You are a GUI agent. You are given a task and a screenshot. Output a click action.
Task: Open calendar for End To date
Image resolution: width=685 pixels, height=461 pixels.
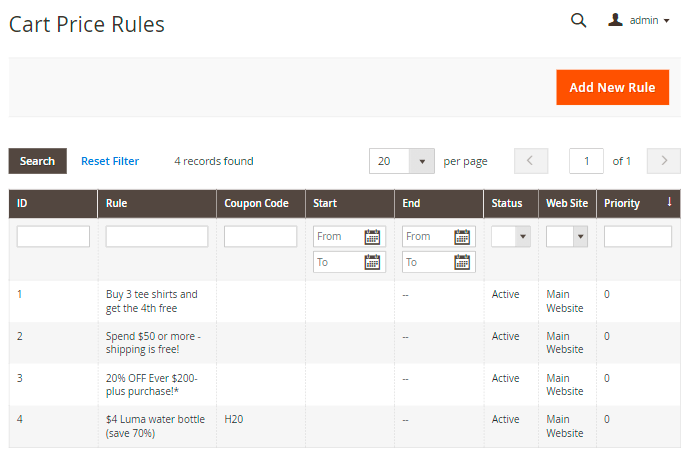pyautogui.click(x=462, y=262)
